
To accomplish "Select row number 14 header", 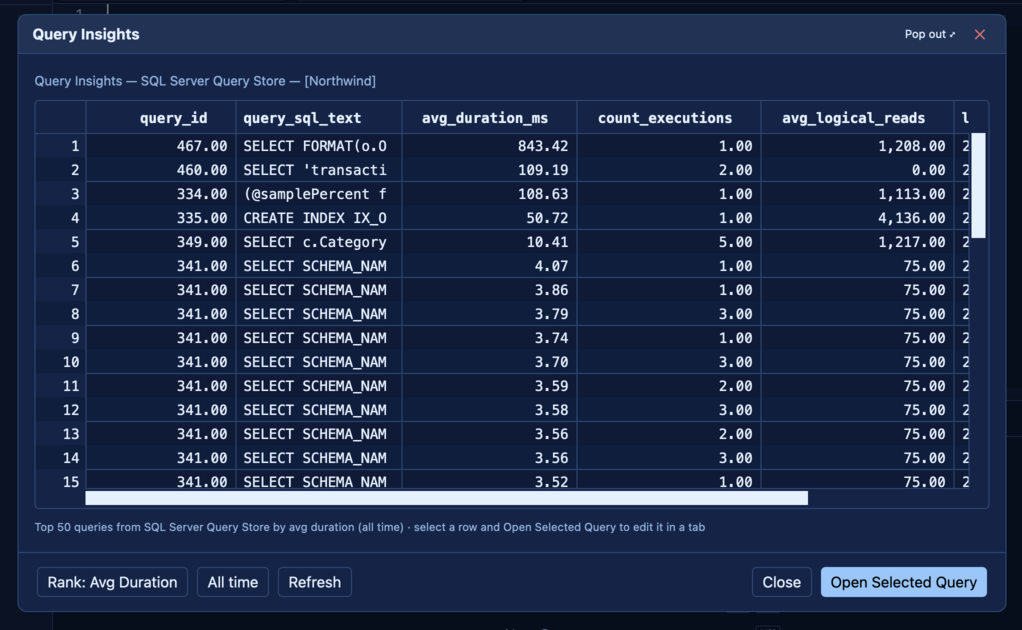I will pos(61,457).
